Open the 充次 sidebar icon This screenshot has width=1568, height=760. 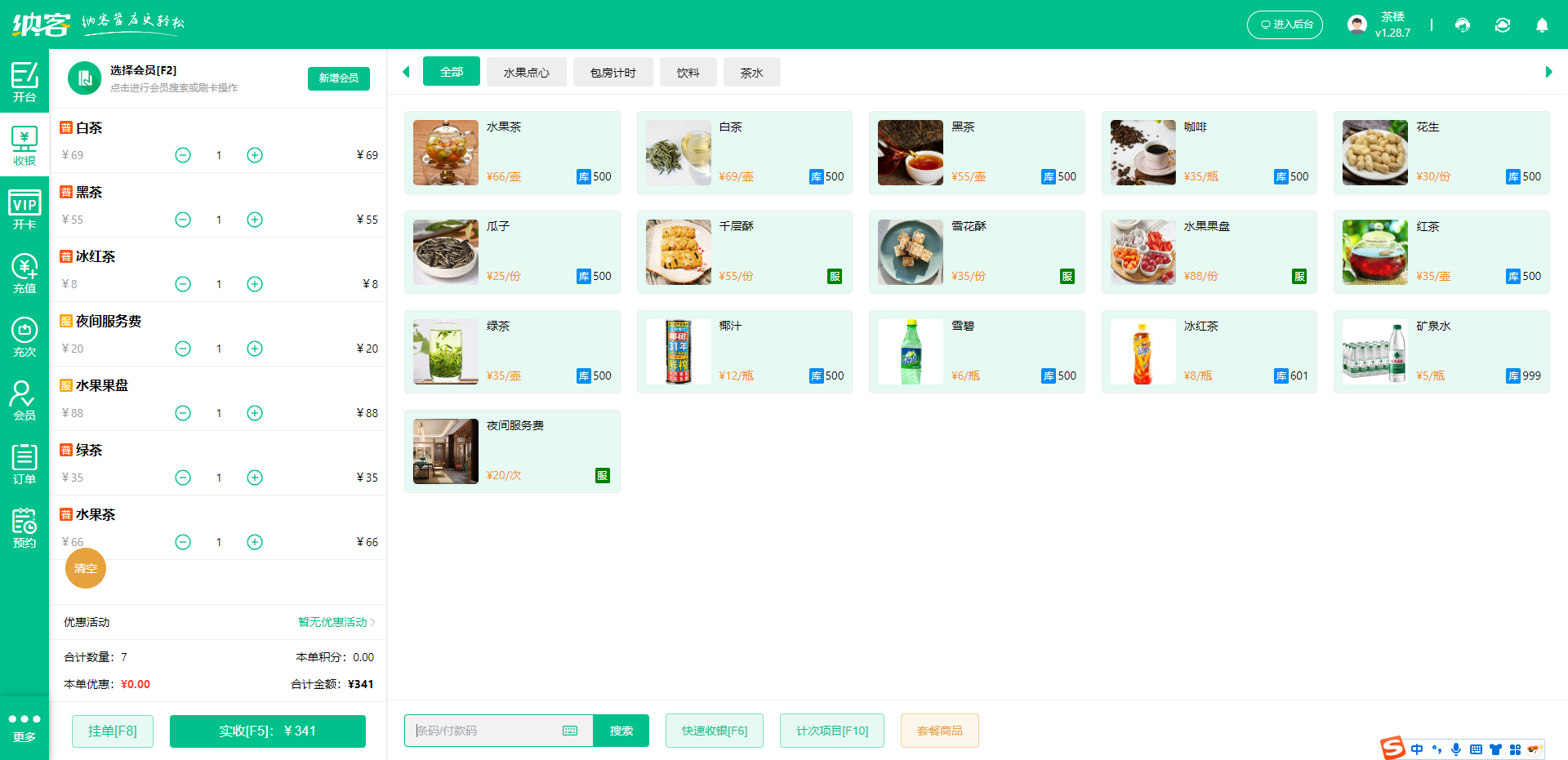coord(24,336)
